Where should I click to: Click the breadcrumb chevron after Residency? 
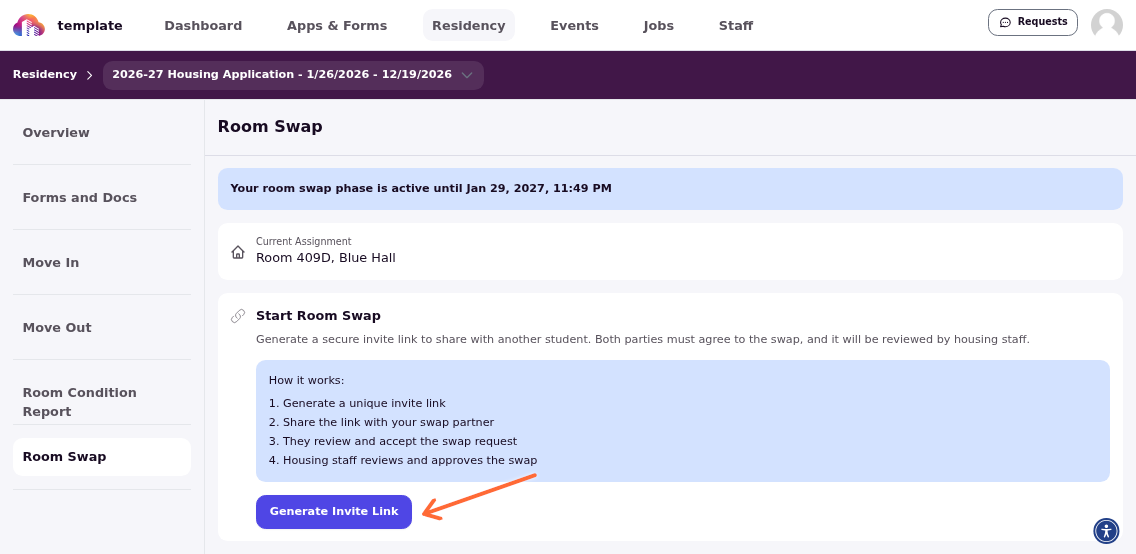(90, 75)
